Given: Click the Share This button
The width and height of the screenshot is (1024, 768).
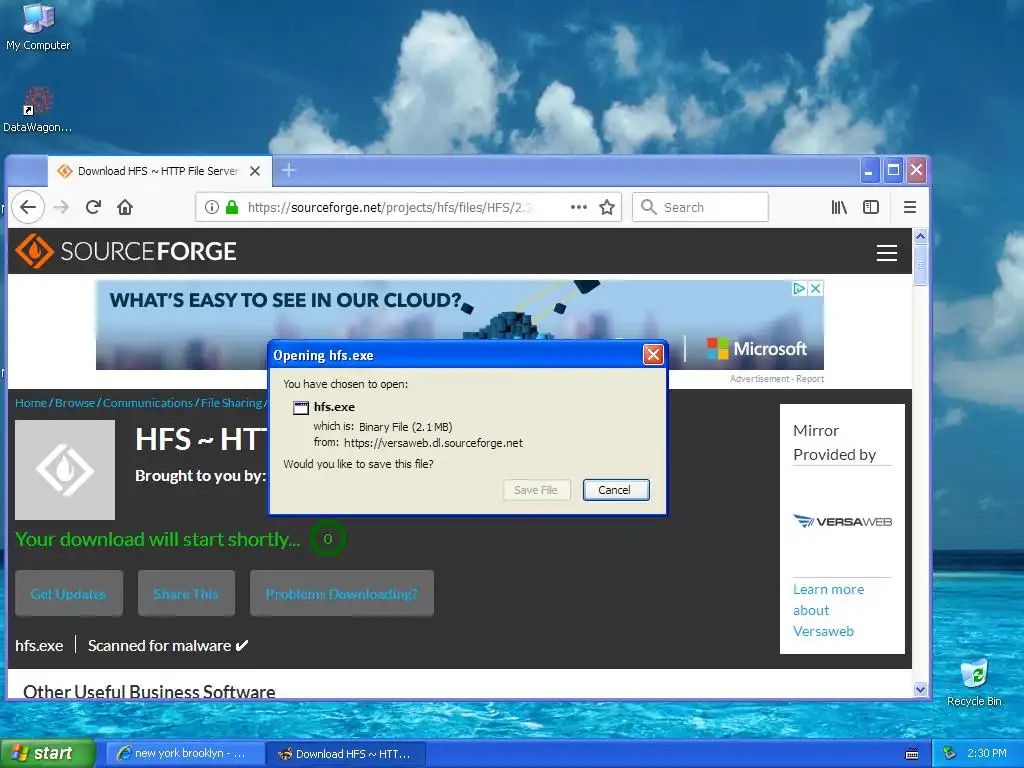Looking at the screenshot, I should pos(186,594).
